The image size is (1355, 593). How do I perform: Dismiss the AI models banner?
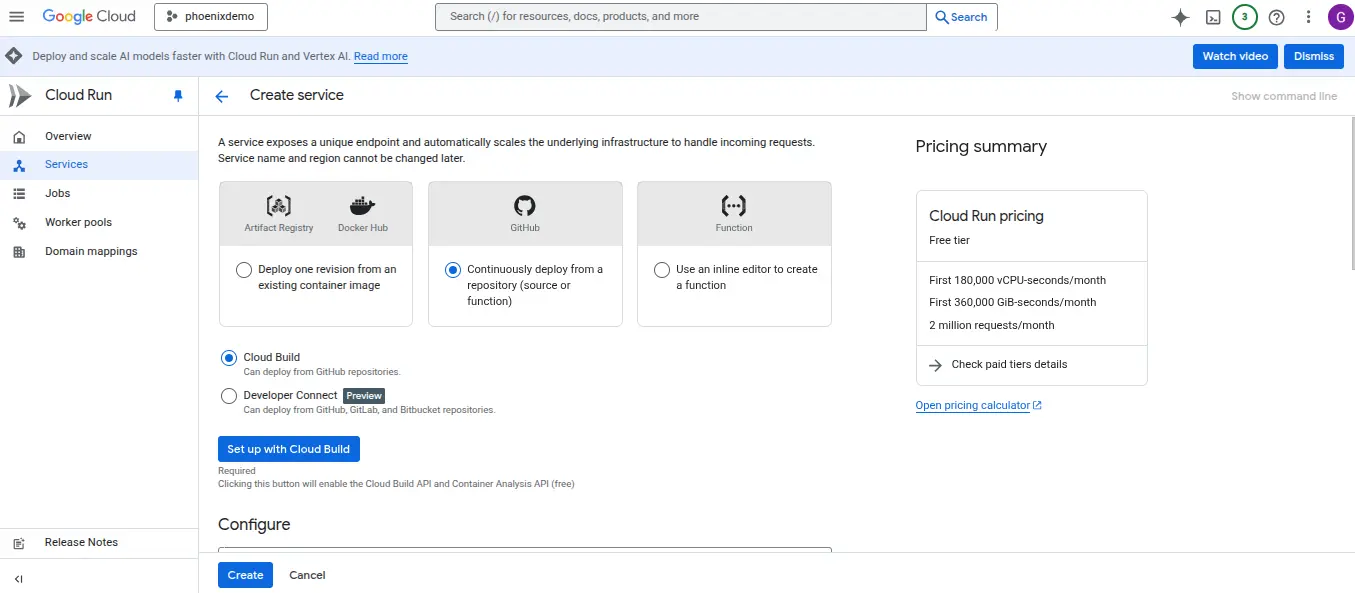(1314, 56)
